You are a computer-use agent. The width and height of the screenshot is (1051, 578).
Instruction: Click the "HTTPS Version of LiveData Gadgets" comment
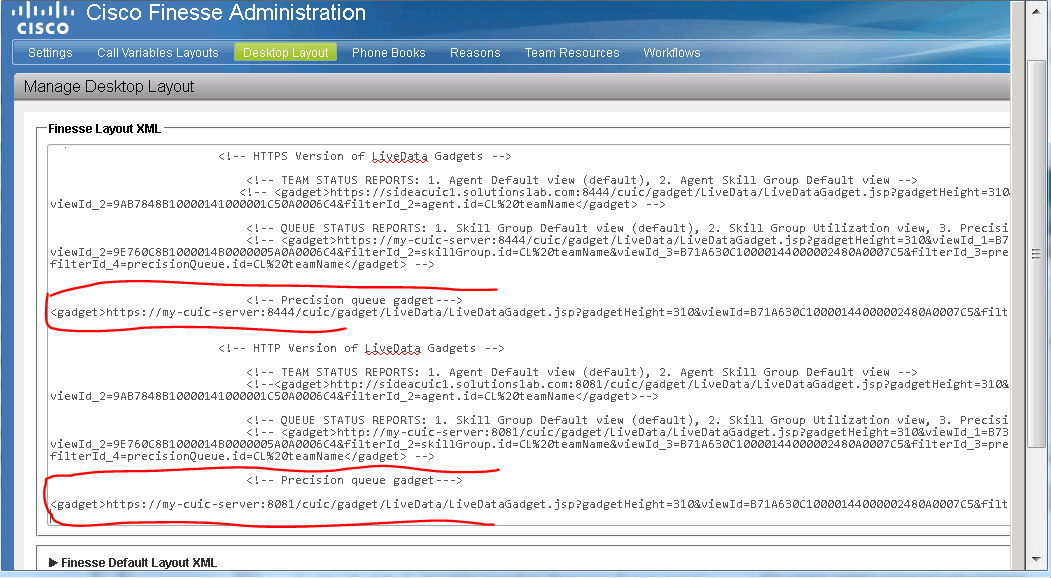(x=365, y=156)
